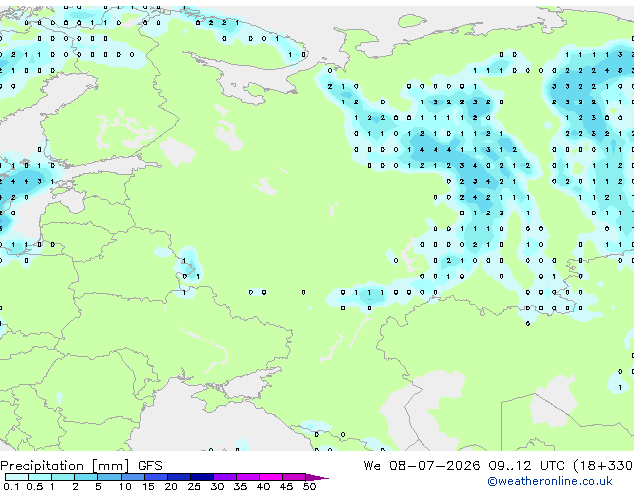This screenshot has width=634, height=490.
Task: Click the "GFS" model label
Action: [x=150, y=466]
